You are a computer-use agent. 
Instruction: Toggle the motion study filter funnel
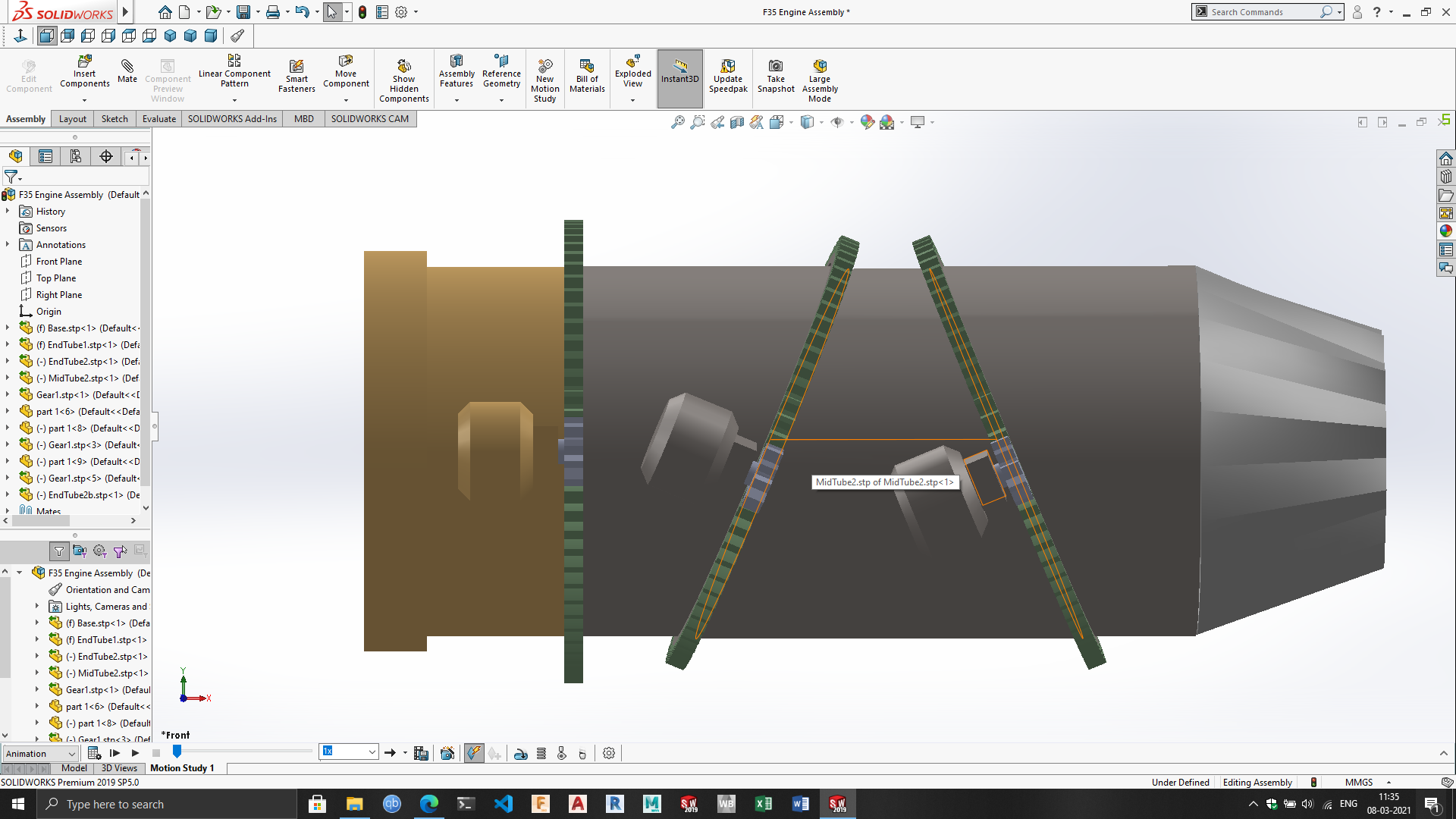click(x=59, y=551)
